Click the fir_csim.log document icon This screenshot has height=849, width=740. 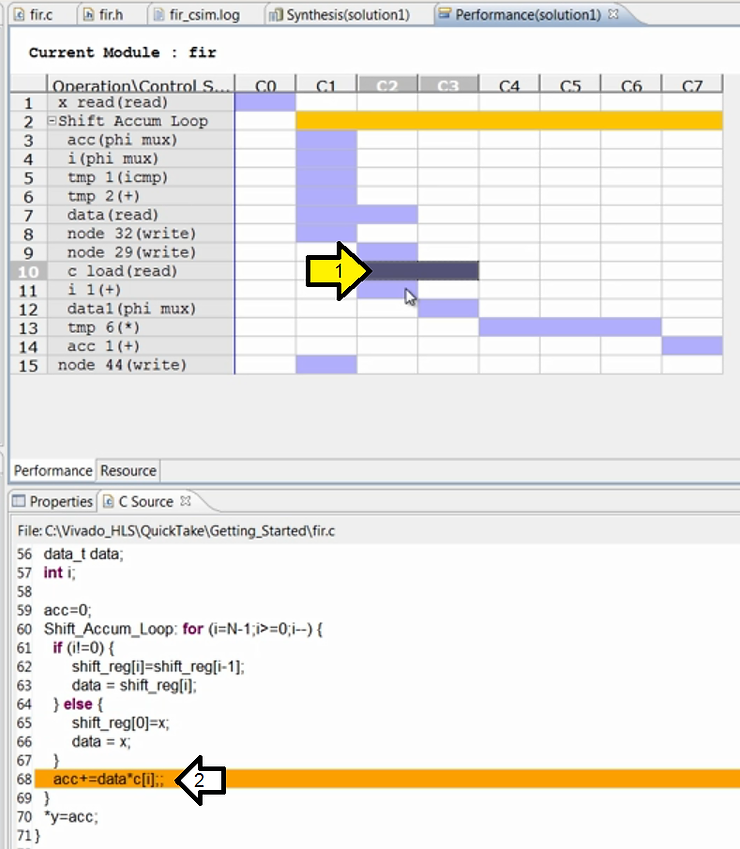[159, 15]
